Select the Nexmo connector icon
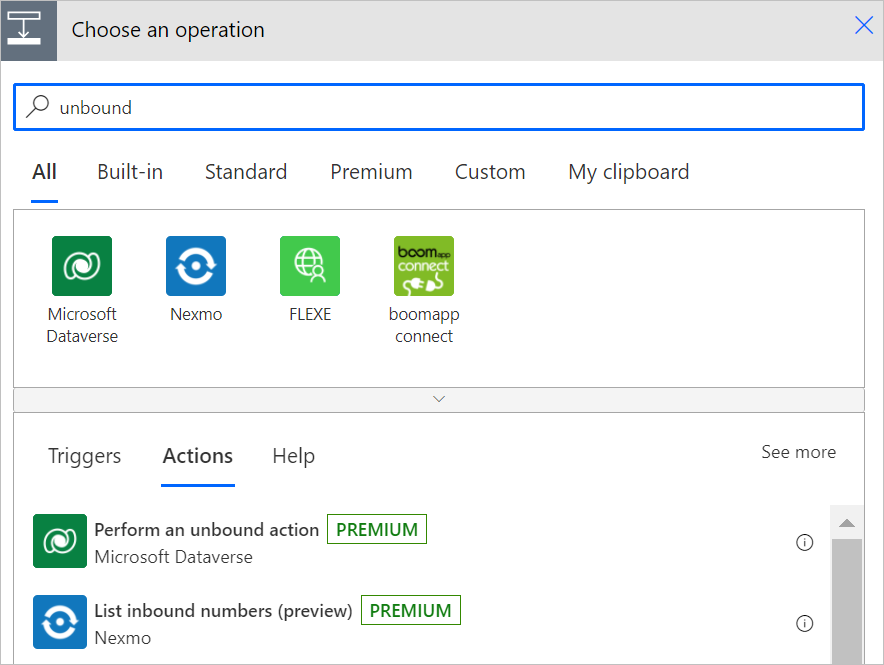Viewport: 884px width, 665px height. click(196, 266)
